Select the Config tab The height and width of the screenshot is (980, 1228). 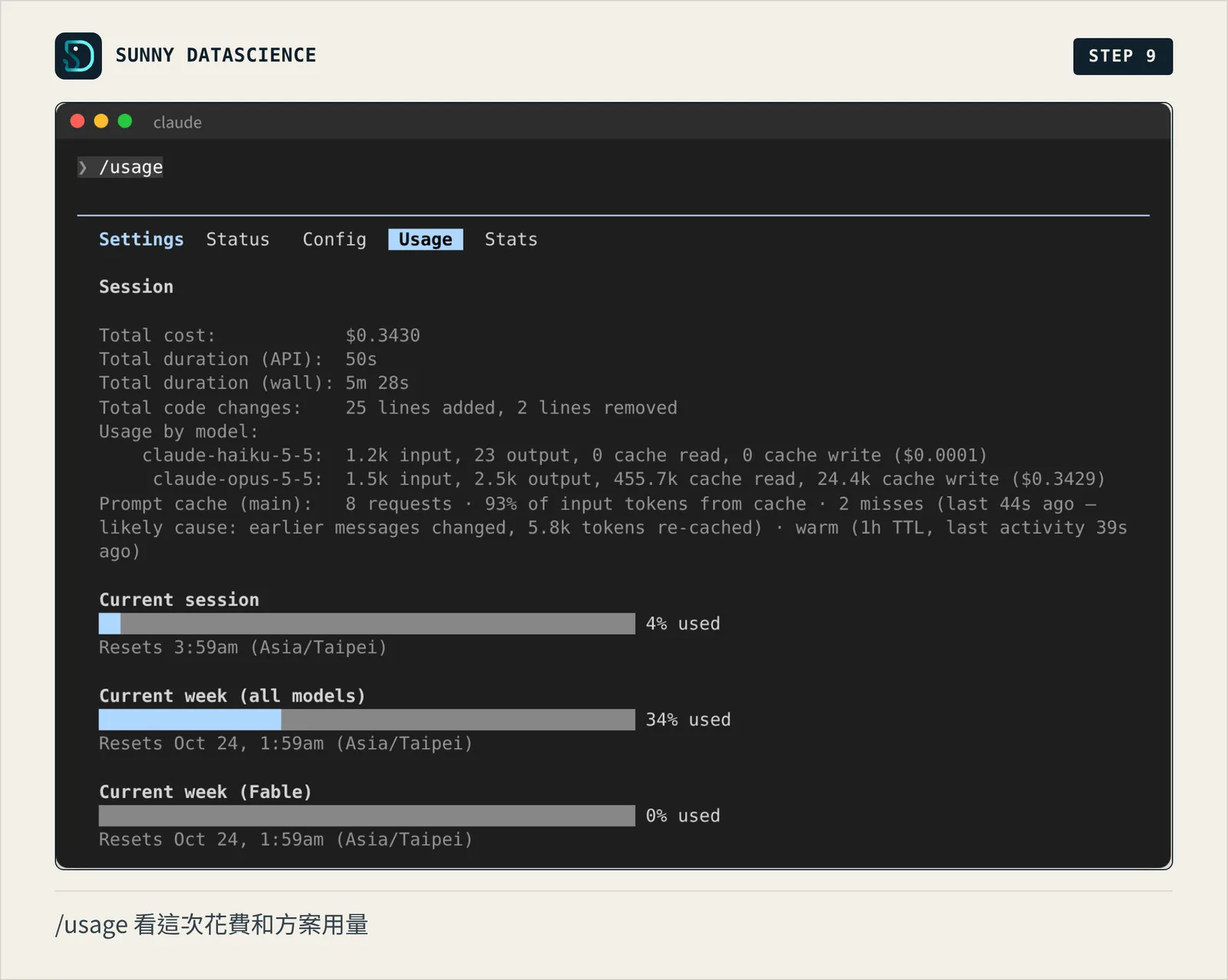[x=335, y=239]
